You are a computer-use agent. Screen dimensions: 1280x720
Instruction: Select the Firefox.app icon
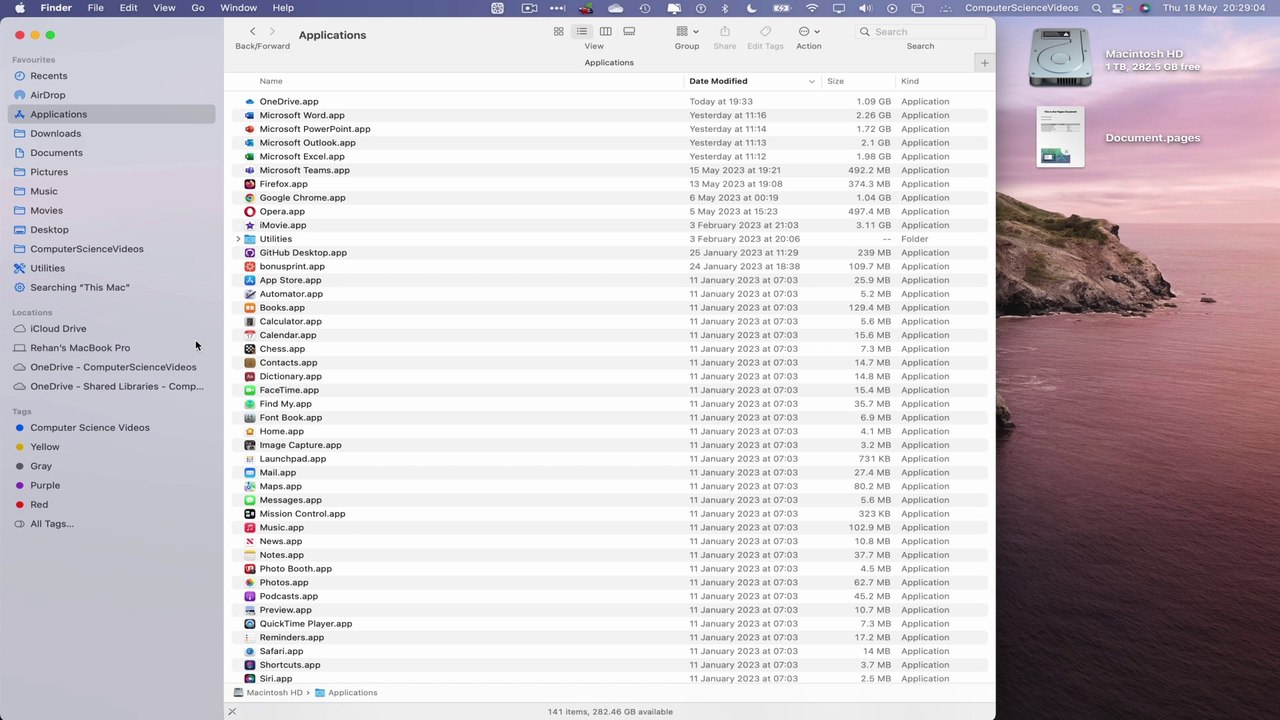pos(250,184)
